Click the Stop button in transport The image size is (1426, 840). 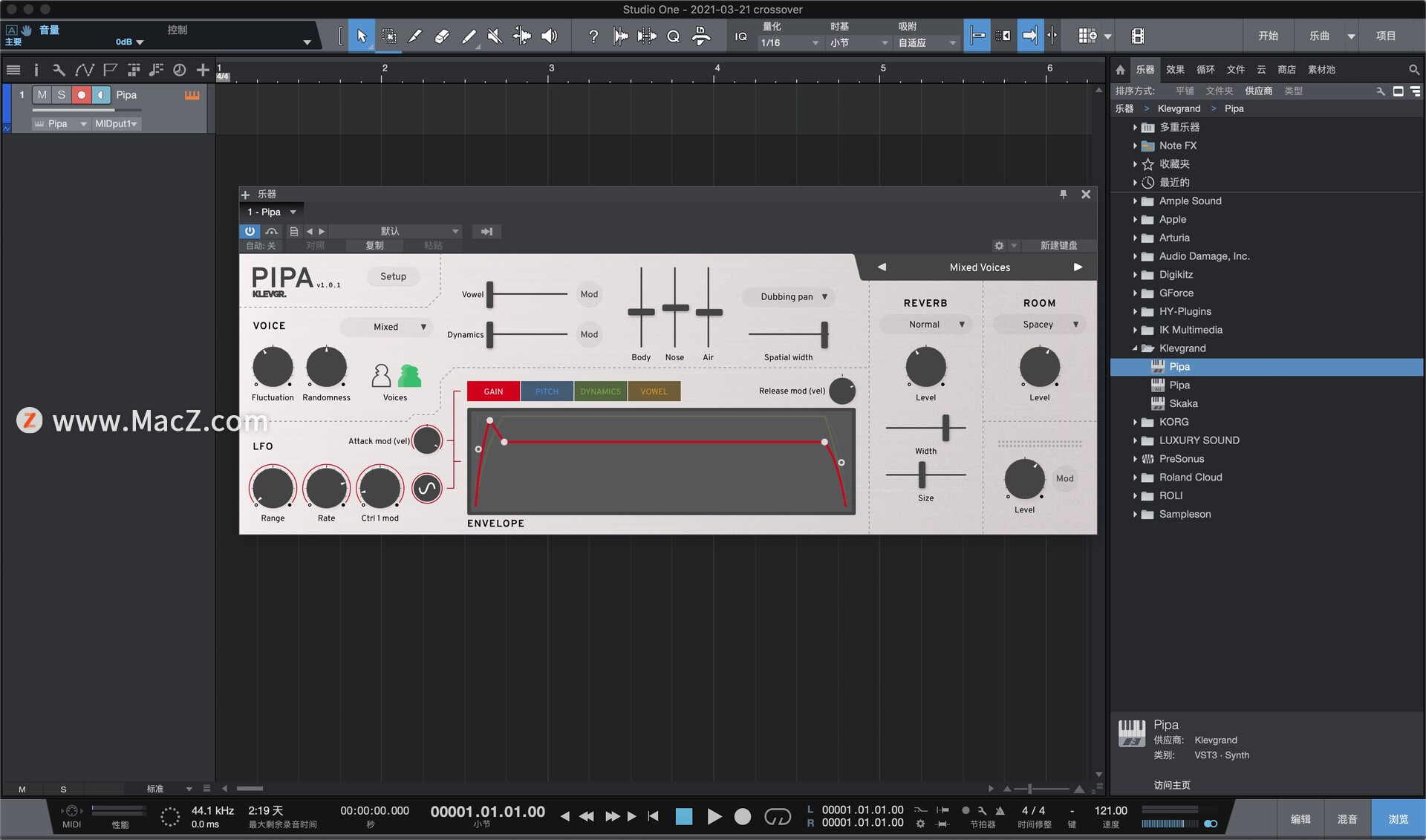tap(684, 817)
